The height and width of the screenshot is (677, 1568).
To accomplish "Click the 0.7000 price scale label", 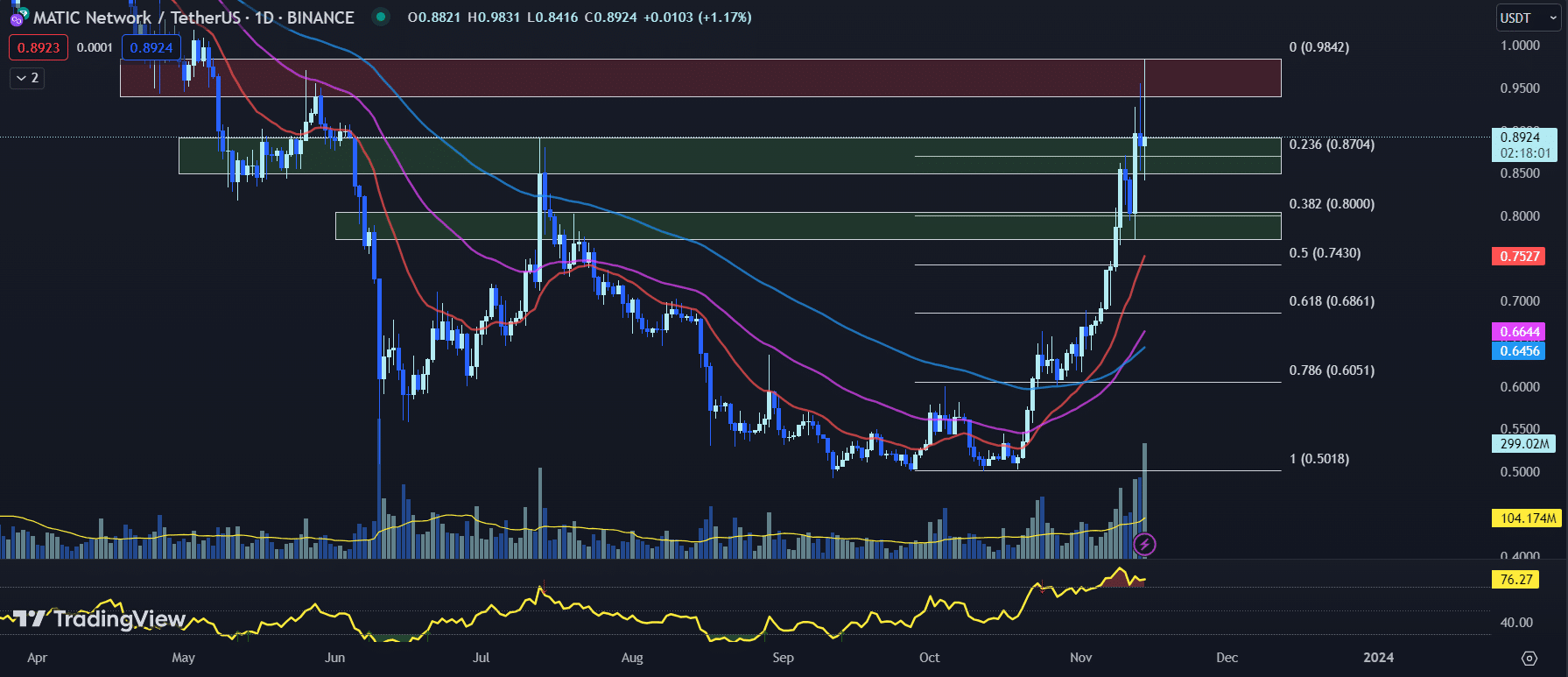I will (1520, 301).
